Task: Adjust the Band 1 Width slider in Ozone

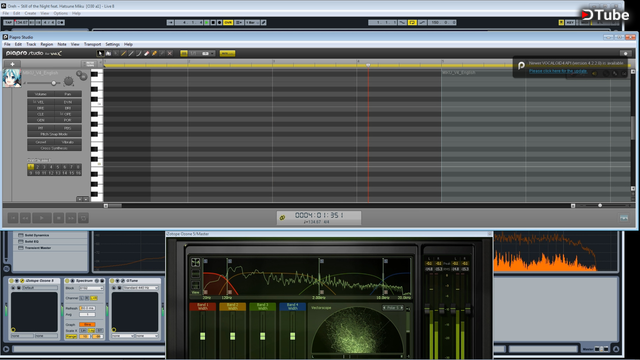Action: pos(202,336)
